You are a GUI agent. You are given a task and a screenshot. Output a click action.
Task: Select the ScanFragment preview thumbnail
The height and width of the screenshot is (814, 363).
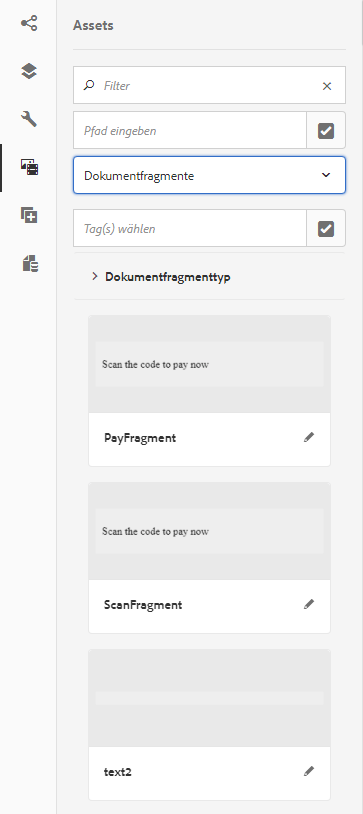click(209, 531)
